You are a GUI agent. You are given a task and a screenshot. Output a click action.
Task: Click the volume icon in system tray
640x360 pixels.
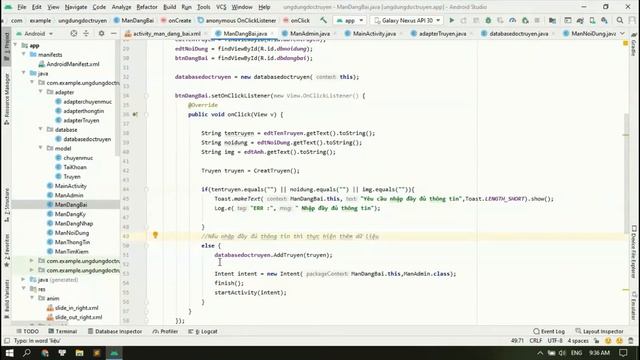point(562,353)
